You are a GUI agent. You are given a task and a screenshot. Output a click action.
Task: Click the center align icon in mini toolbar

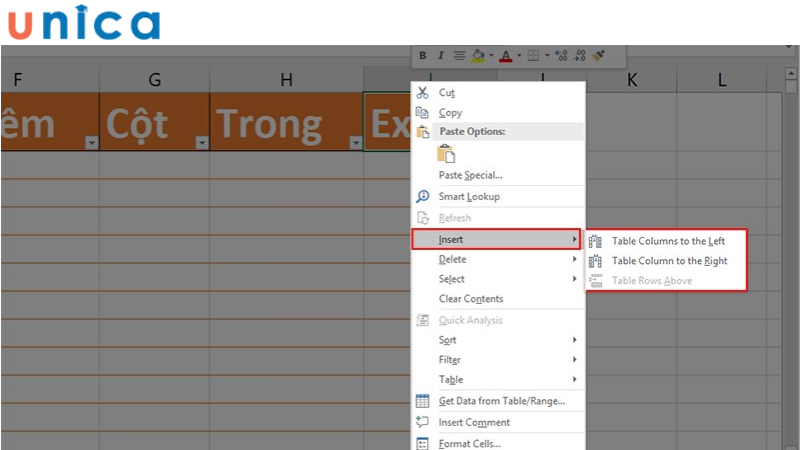click(459, 56)
